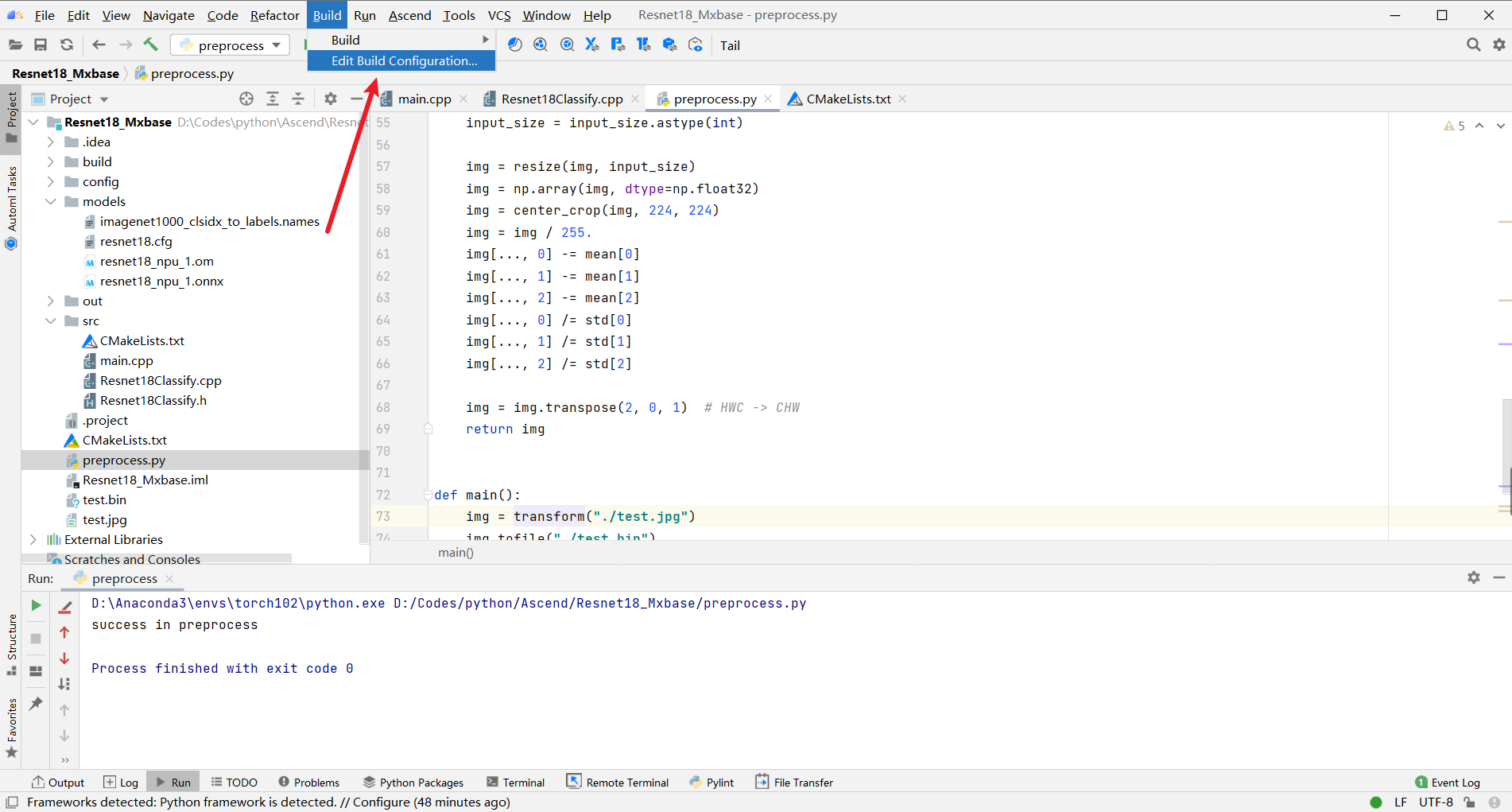Click red down arrow in Run panel
The height and width of the screenshot is (812, 1512).
click(64, 659)
